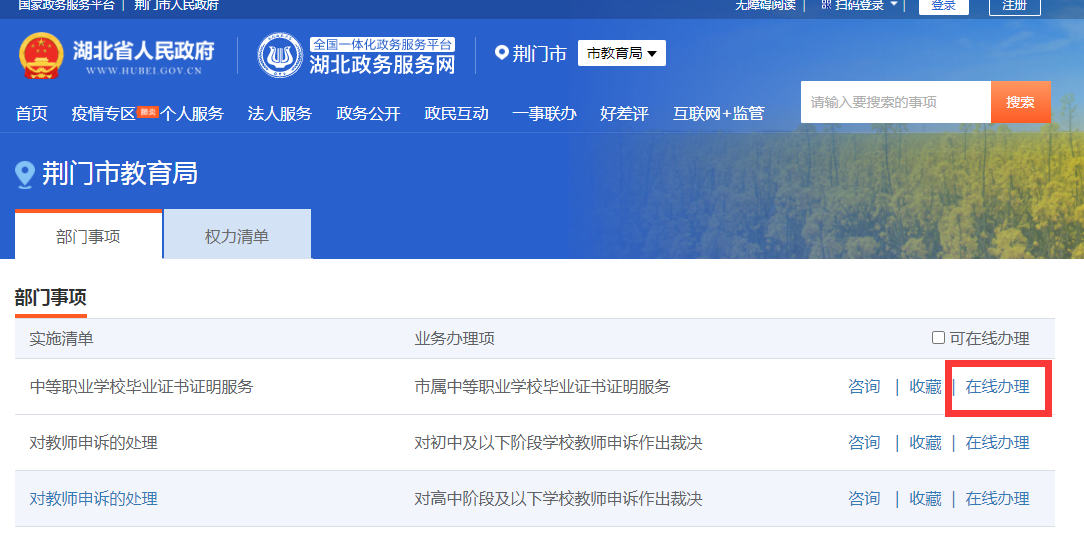Image resolution: width=1084 pixels, height=540 pixels.
Task: Click the QR code icon for 扫码登录
Action: click(826, 5)
